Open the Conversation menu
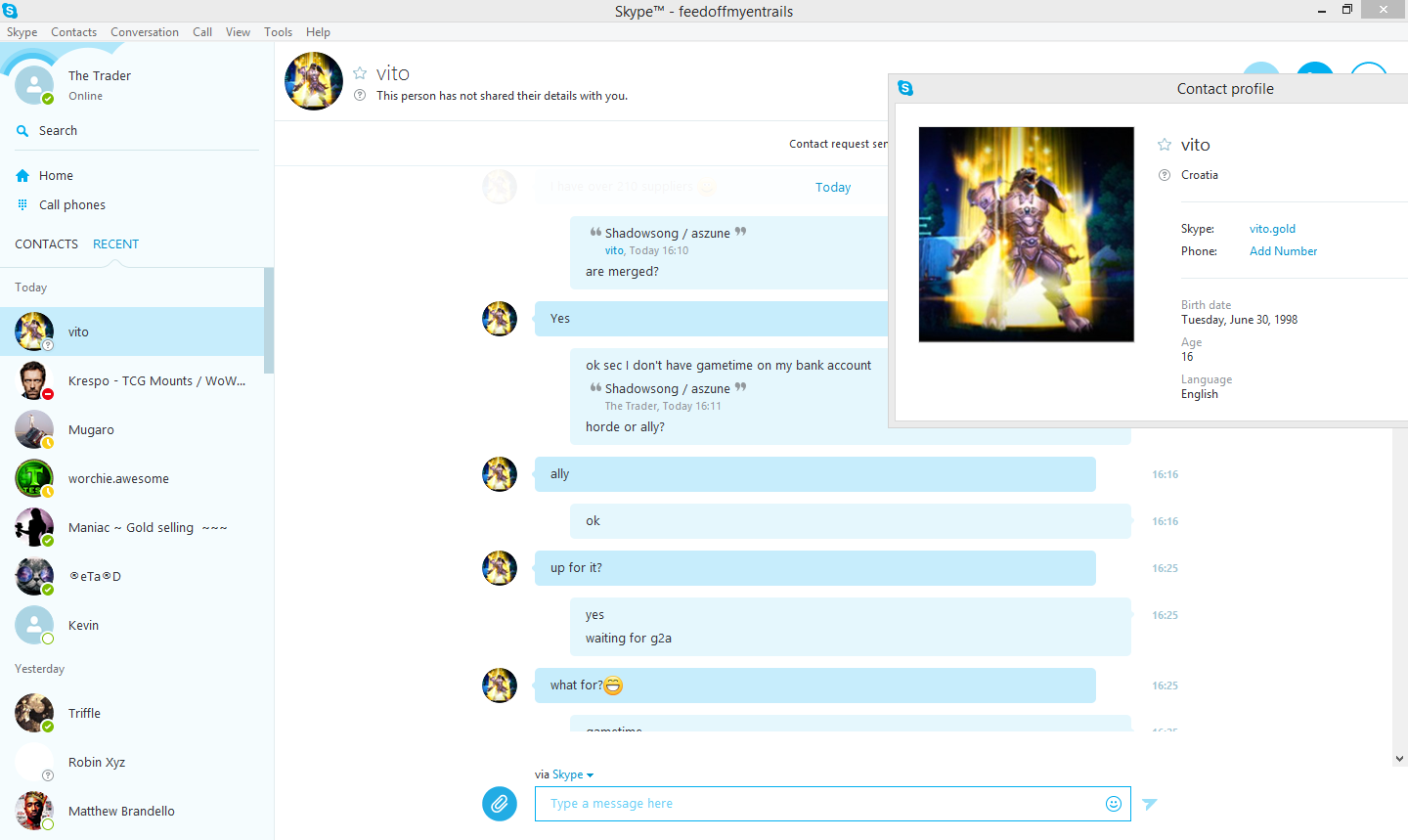Screen dimensions: 1408x840 [x=145, y=32]
